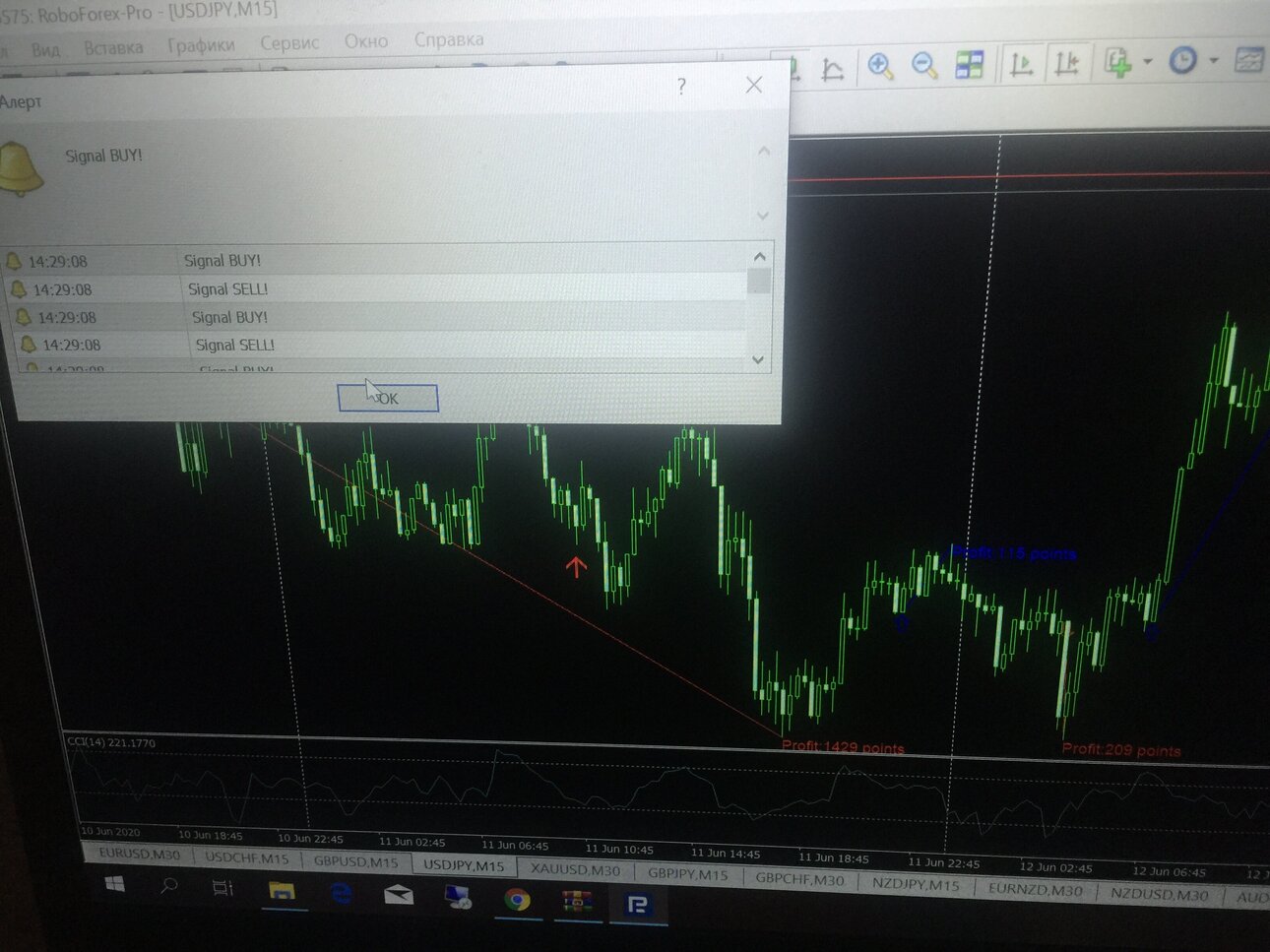
Task: Open the chart templates icon
Action: tap(1248, 60)
